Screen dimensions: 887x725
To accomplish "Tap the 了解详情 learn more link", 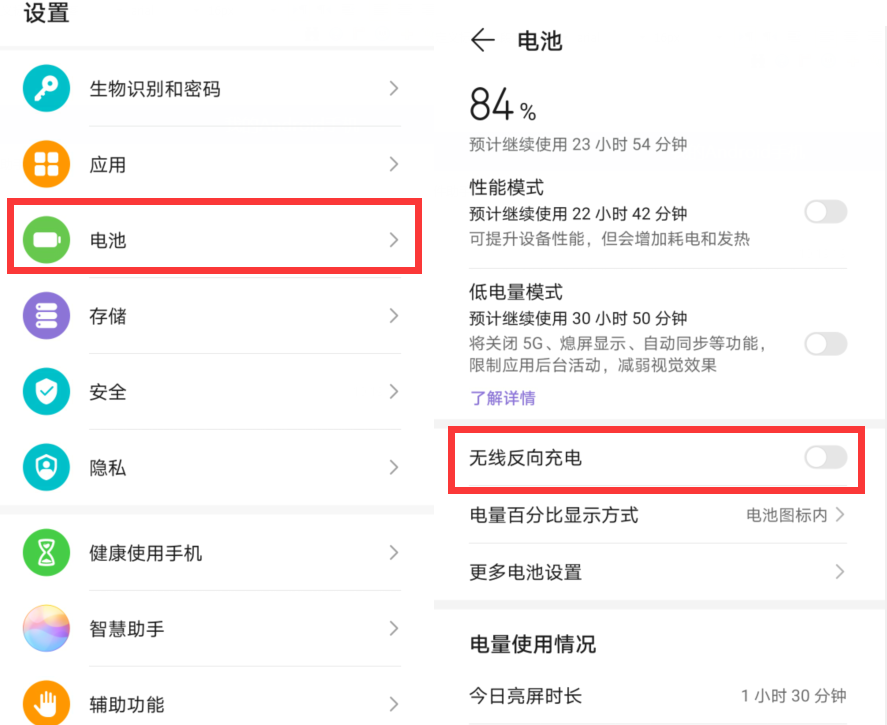I will pos(503,398).
